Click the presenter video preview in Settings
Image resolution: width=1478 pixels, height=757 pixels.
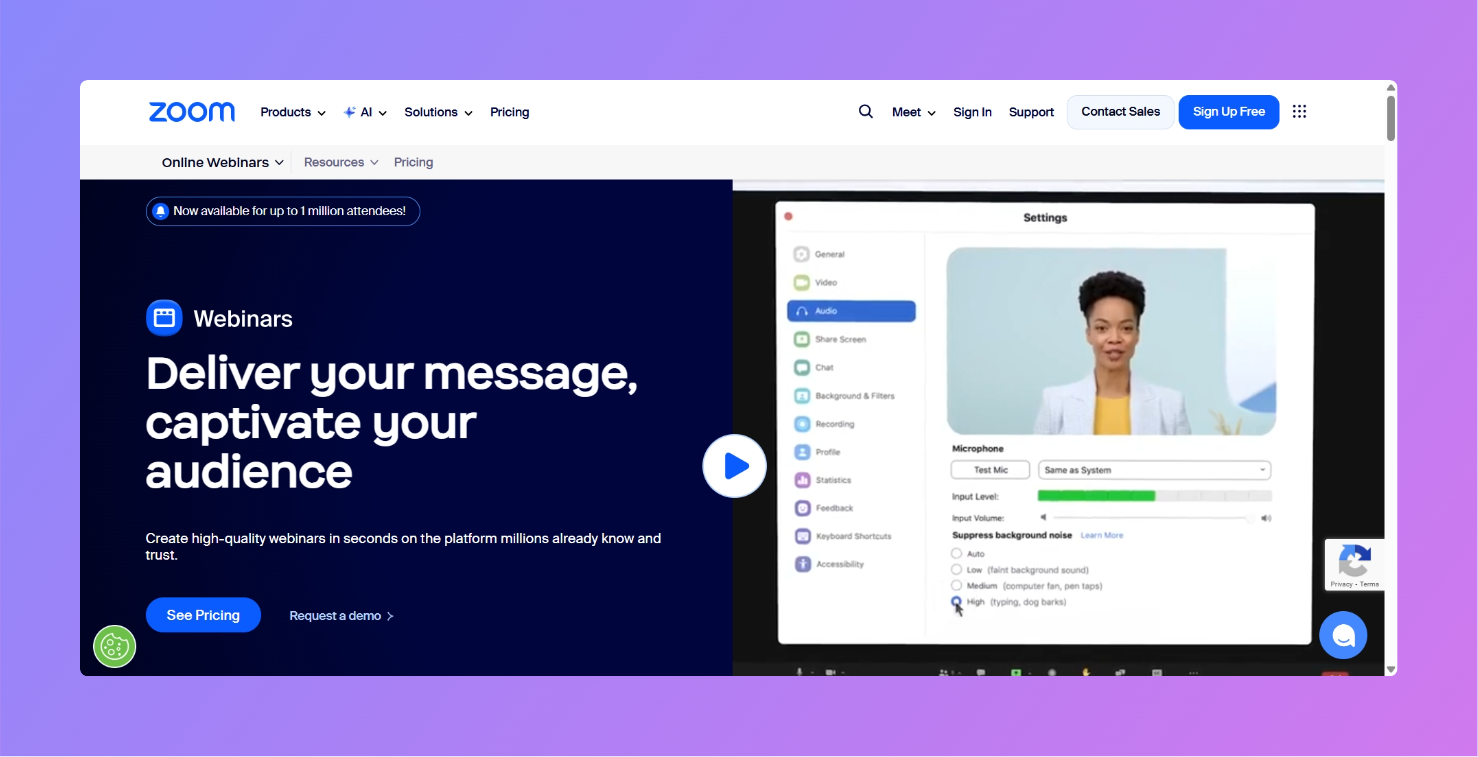(1111, 341)
